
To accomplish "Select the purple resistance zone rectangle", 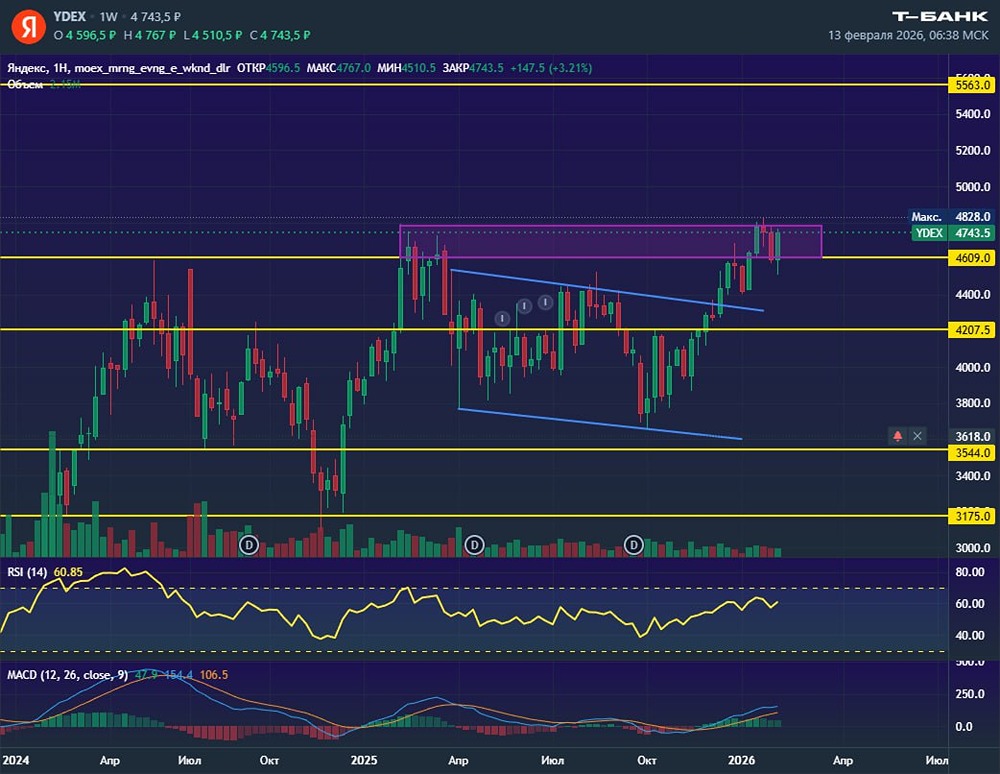I will pyautogui.click(x=610, y=242).
